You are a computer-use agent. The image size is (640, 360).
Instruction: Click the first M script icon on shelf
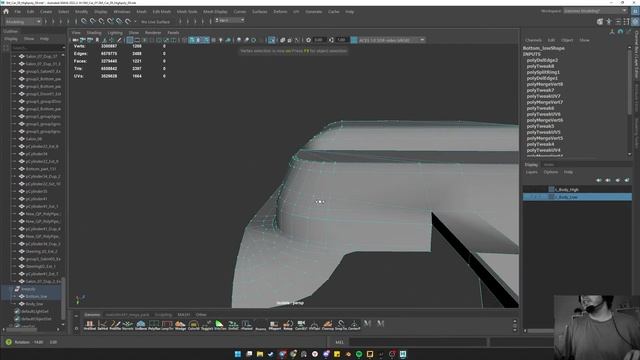(367, 324)
